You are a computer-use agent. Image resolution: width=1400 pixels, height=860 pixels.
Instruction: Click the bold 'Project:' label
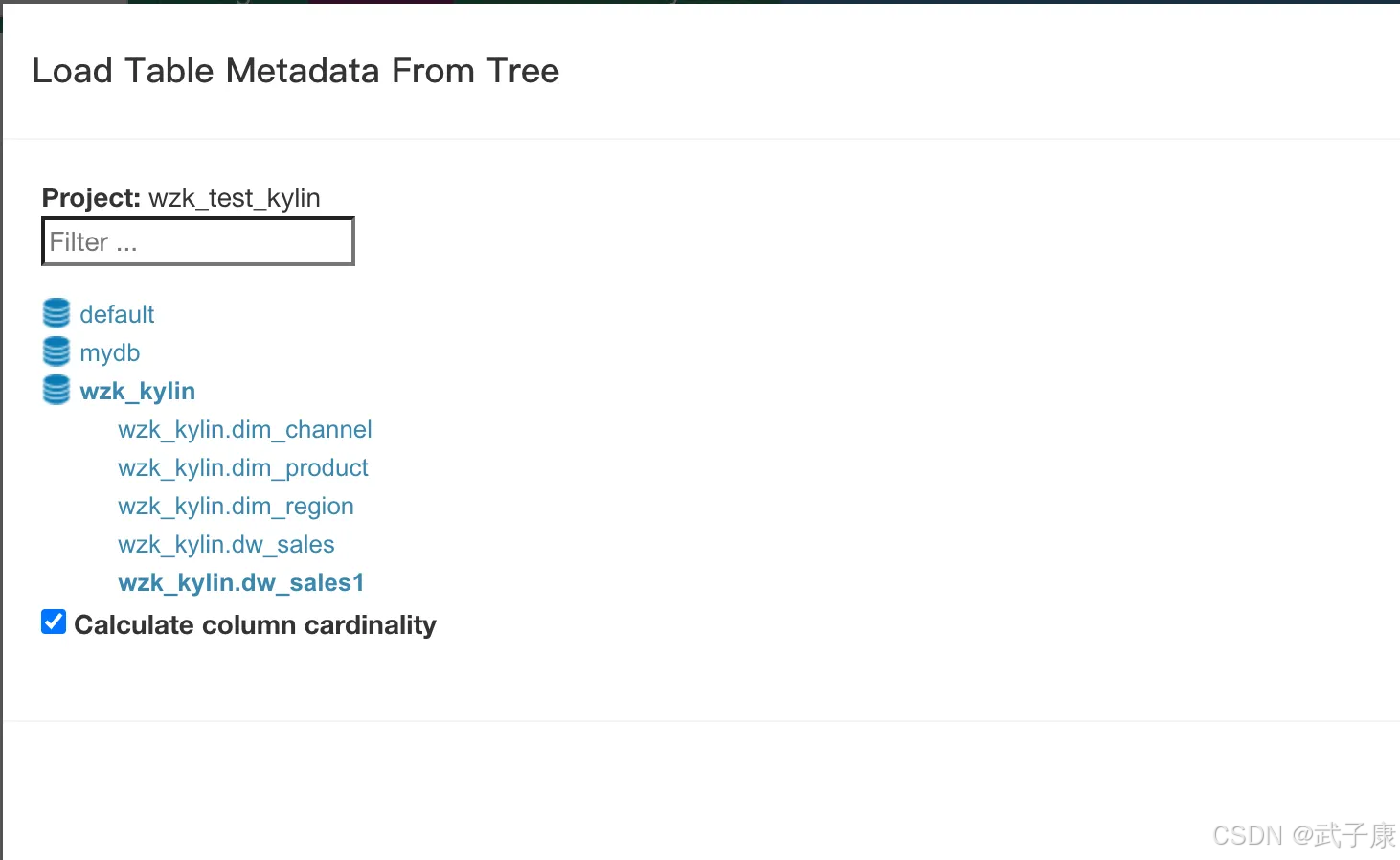click(91, 198)
